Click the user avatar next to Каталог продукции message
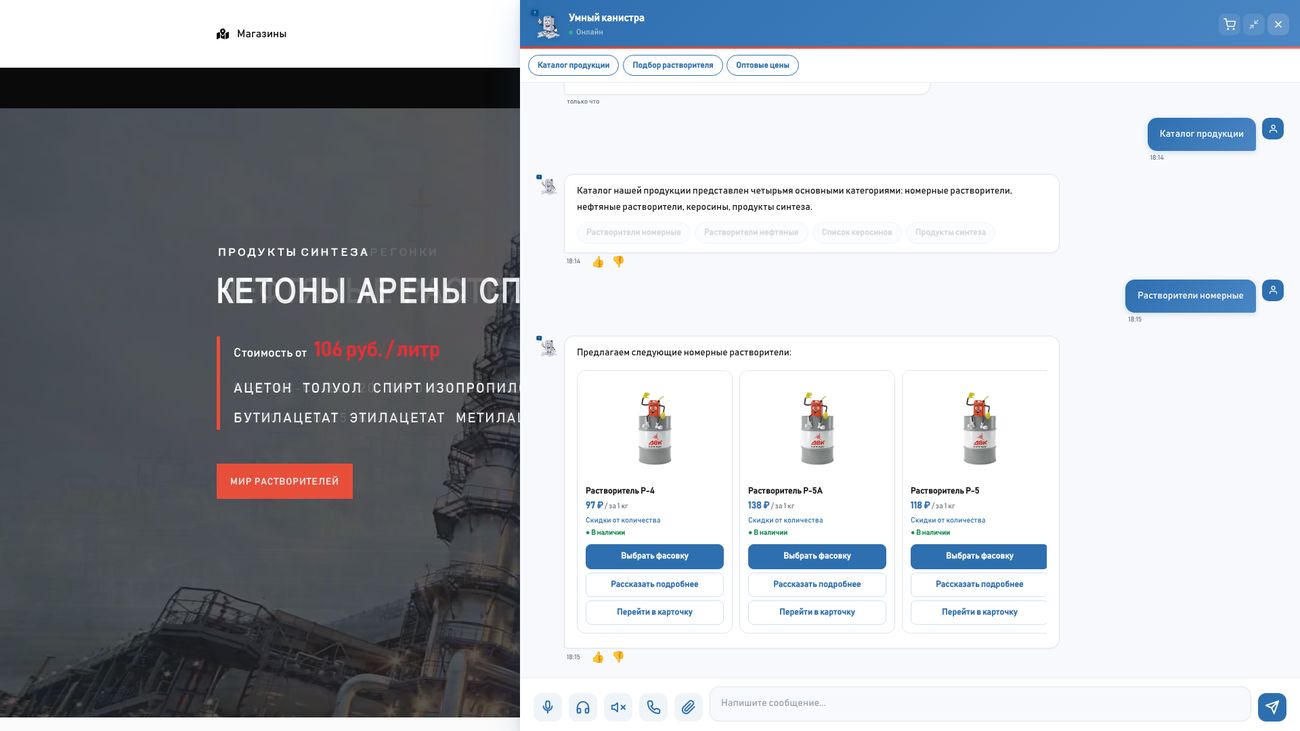The height and width of the screenshot is (731, 1300). [1273, 129]
